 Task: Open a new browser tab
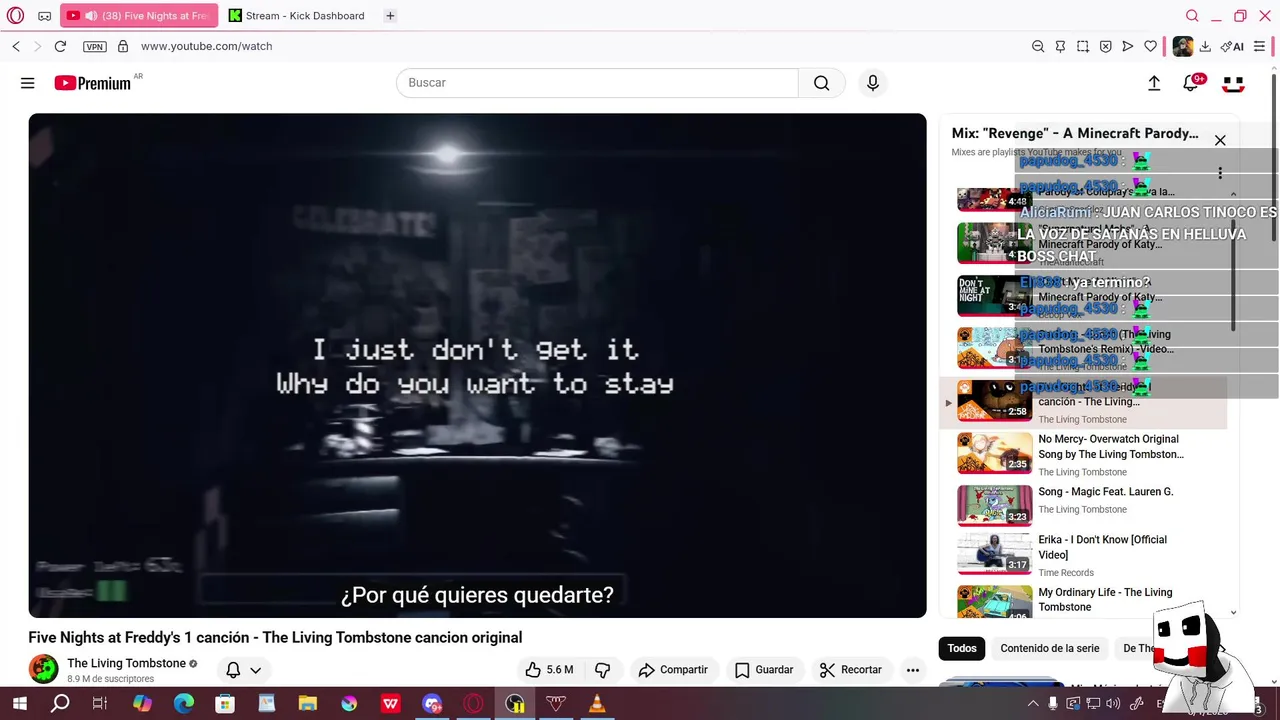390,16
